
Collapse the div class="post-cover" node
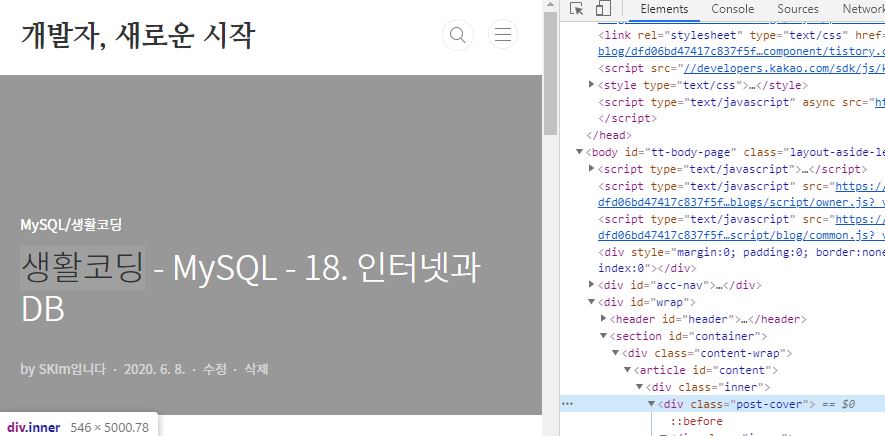click(652, 404)
